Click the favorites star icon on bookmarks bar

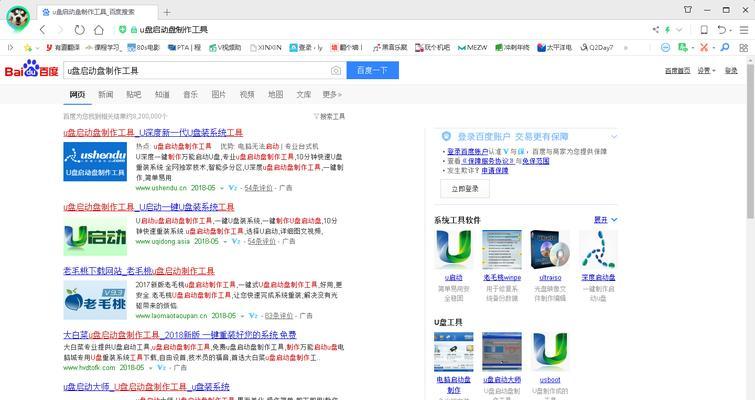(x=28, y=48)
